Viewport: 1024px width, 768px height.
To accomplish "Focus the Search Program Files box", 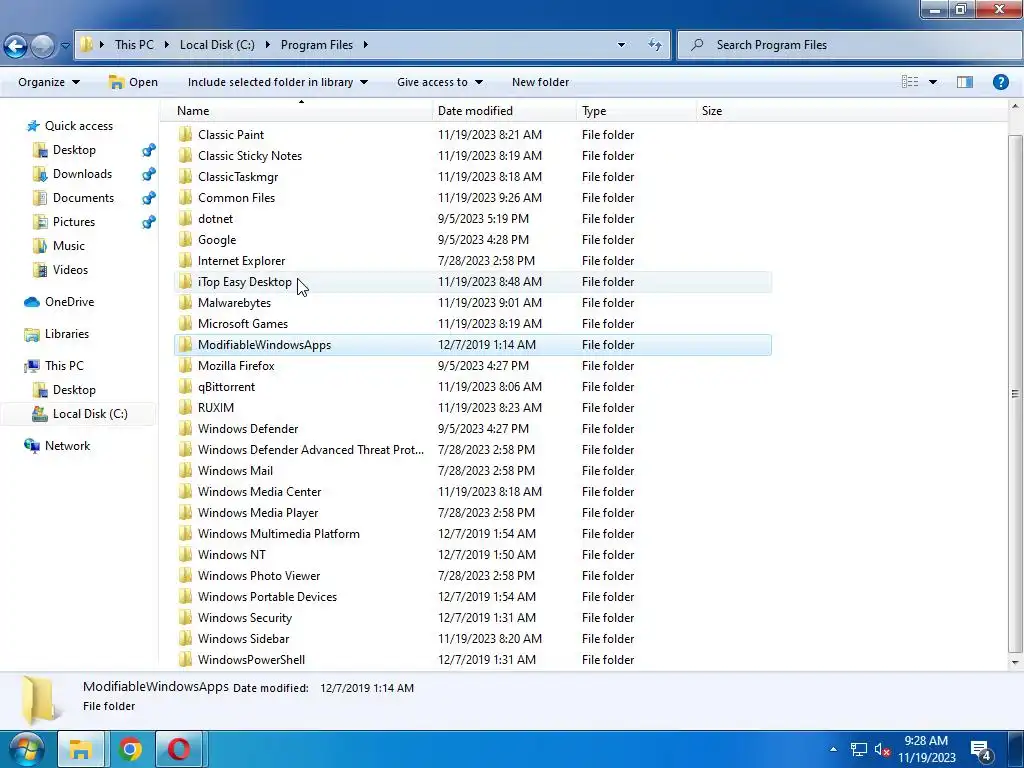I will [850, 45].
